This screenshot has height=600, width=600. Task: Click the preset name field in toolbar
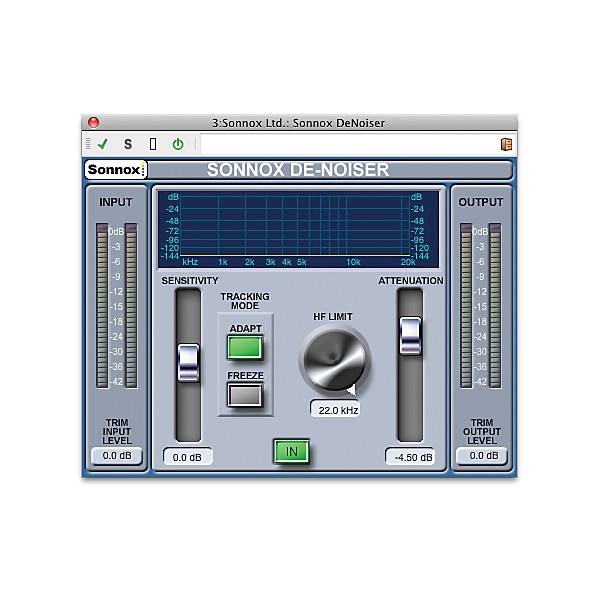(x=348, y=144)
